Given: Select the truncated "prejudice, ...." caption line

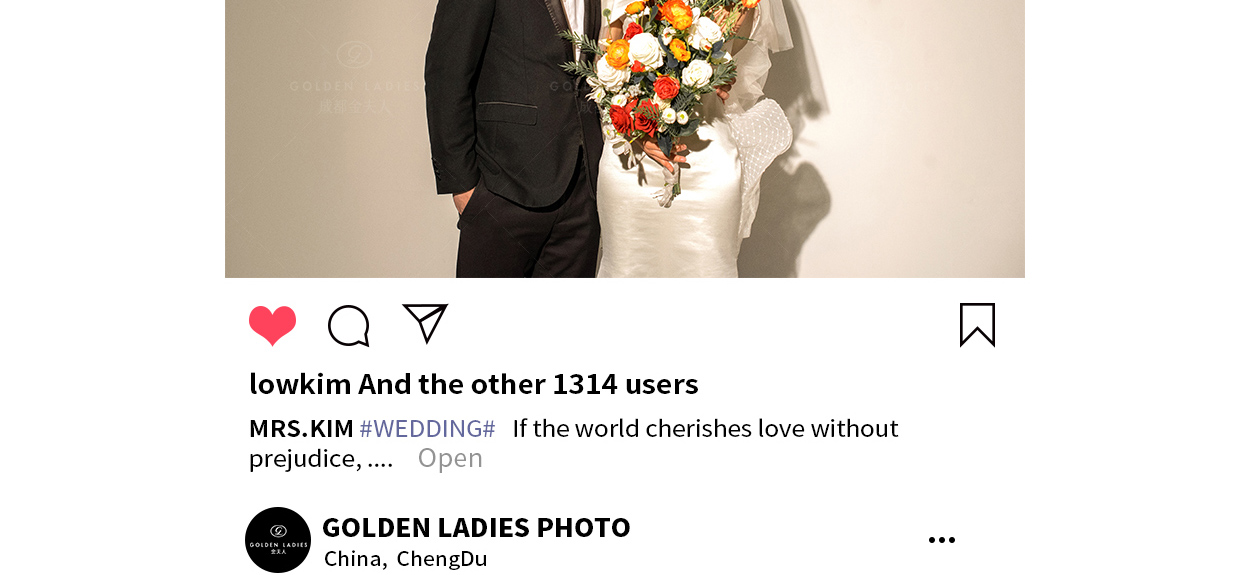Looking at the screenshot, I should tap(321, 459).
